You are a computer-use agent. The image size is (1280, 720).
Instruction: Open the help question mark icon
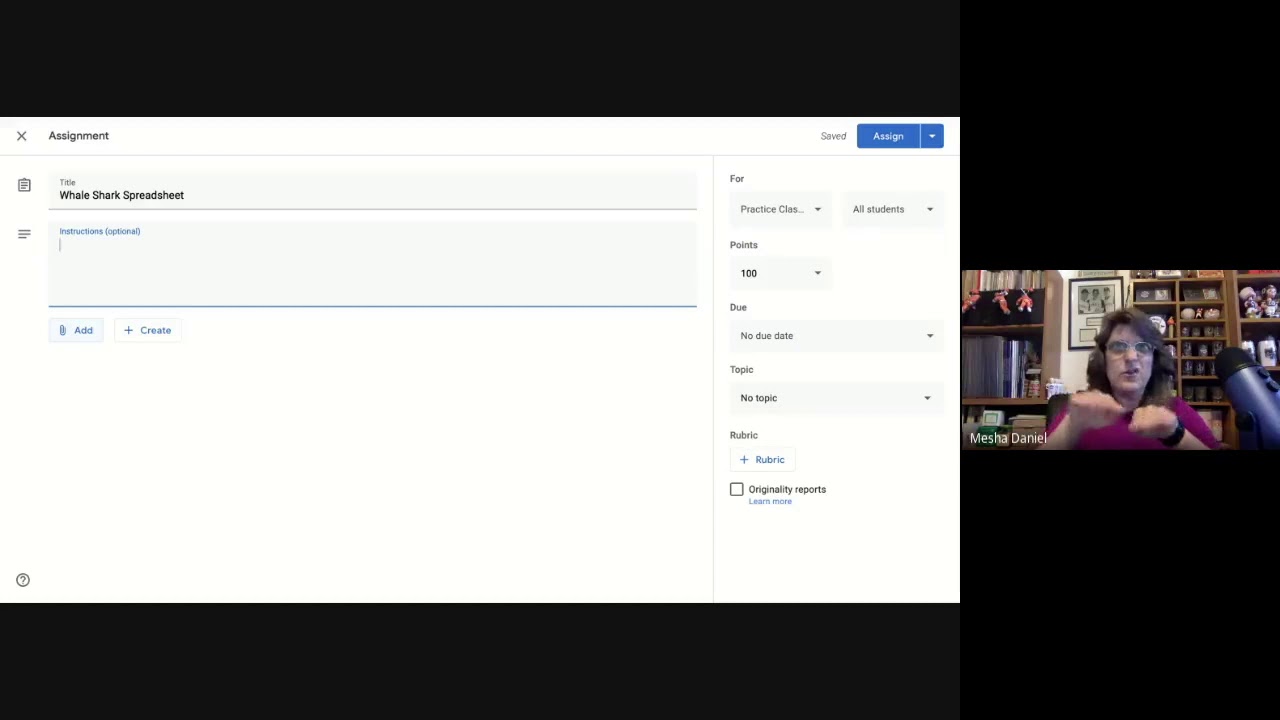click(x=23, y=580)
